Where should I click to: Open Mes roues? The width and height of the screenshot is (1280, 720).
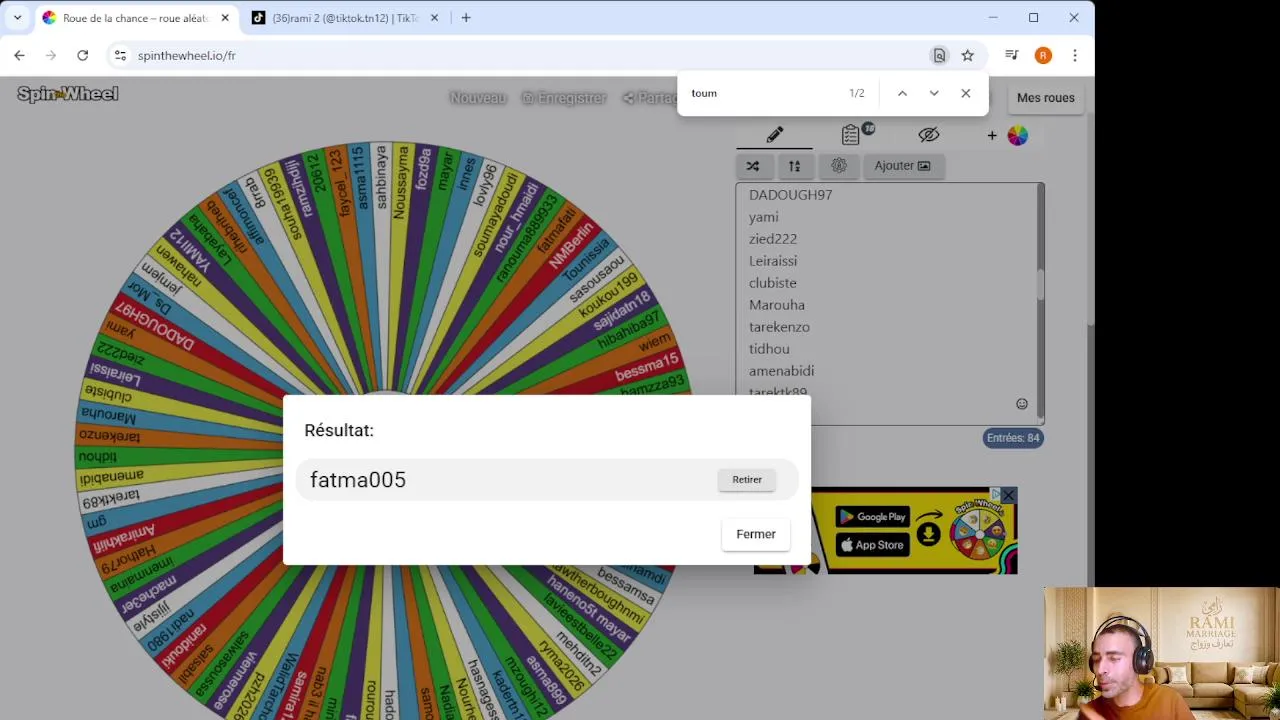(x=1045, y=98)
